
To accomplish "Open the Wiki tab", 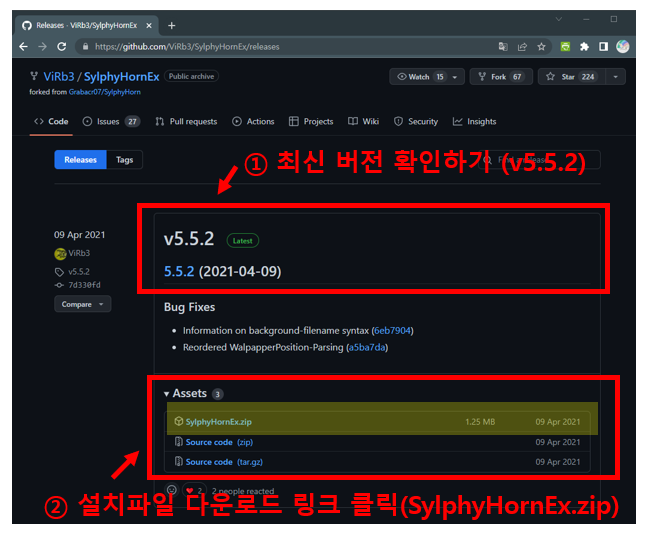I will (x=363, y=122).
